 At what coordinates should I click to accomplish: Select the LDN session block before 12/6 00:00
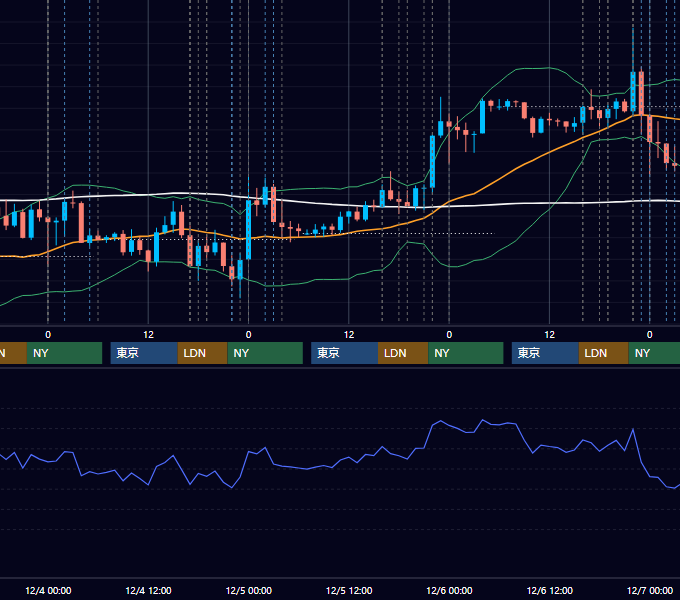403,353
